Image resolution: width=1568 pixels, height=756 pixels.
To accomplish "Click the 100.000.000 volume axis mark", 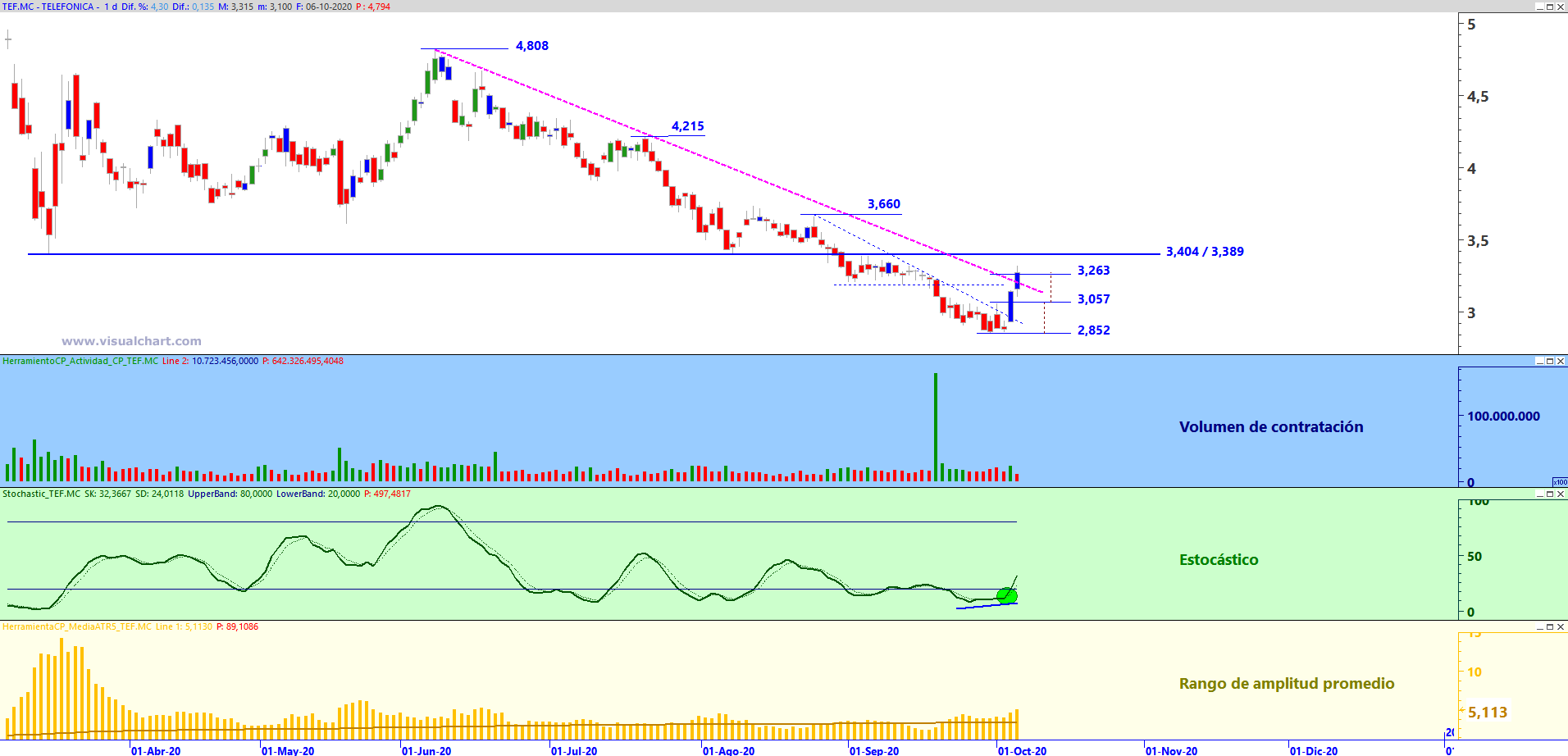I will click(x=1503, y=417).
